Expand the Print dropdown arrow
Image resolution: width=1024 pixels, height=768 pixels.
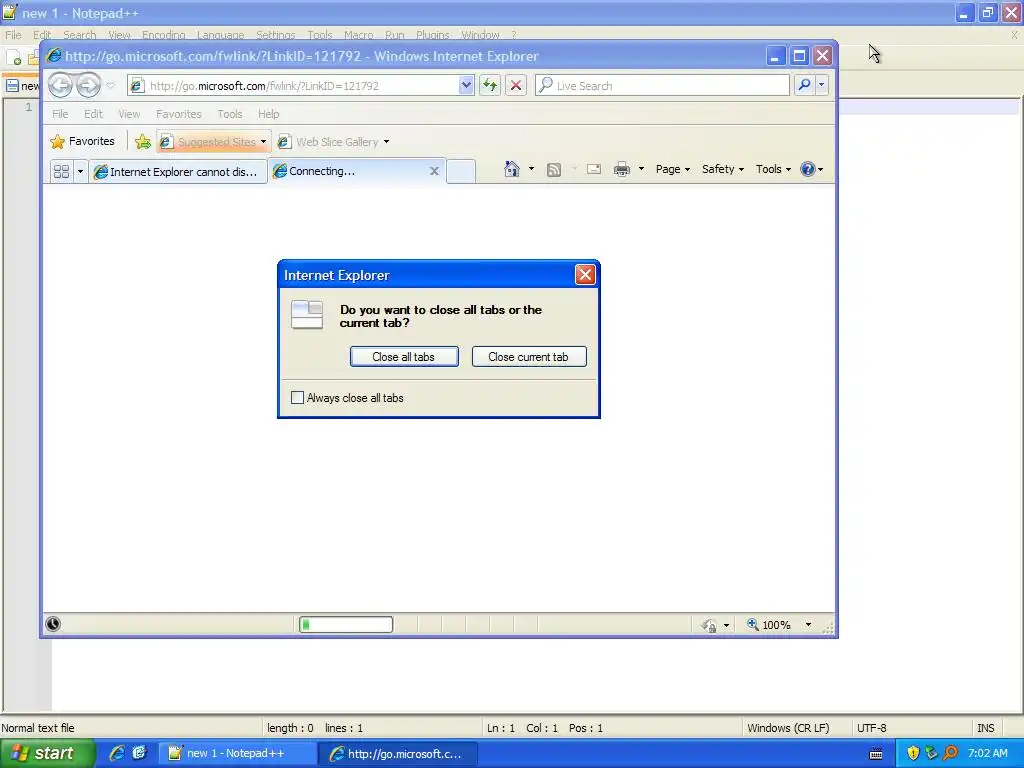(x=641, y=169)
